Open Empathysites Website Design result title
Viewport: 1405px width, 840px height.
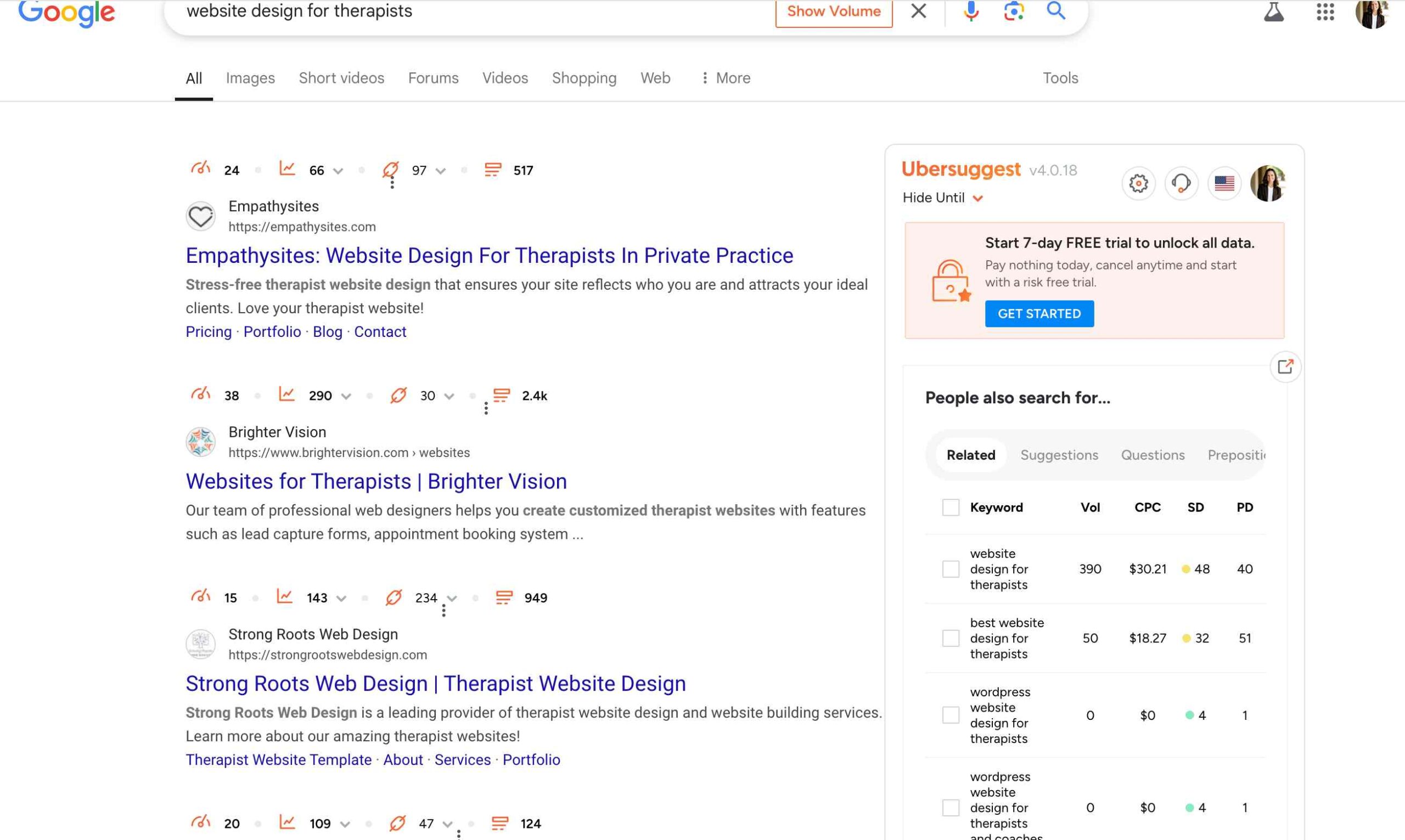coord(489,256)
